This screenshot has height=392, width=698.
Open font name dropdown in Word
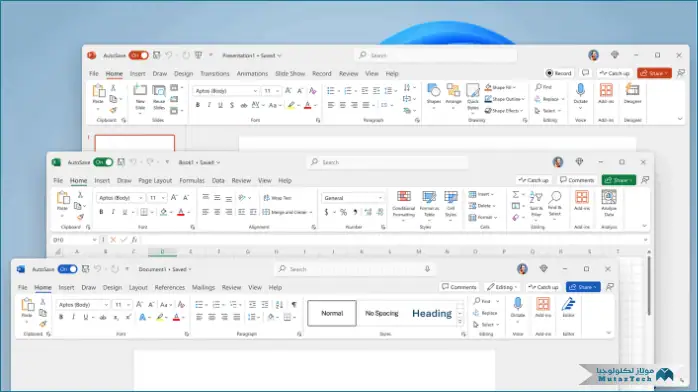106,305
